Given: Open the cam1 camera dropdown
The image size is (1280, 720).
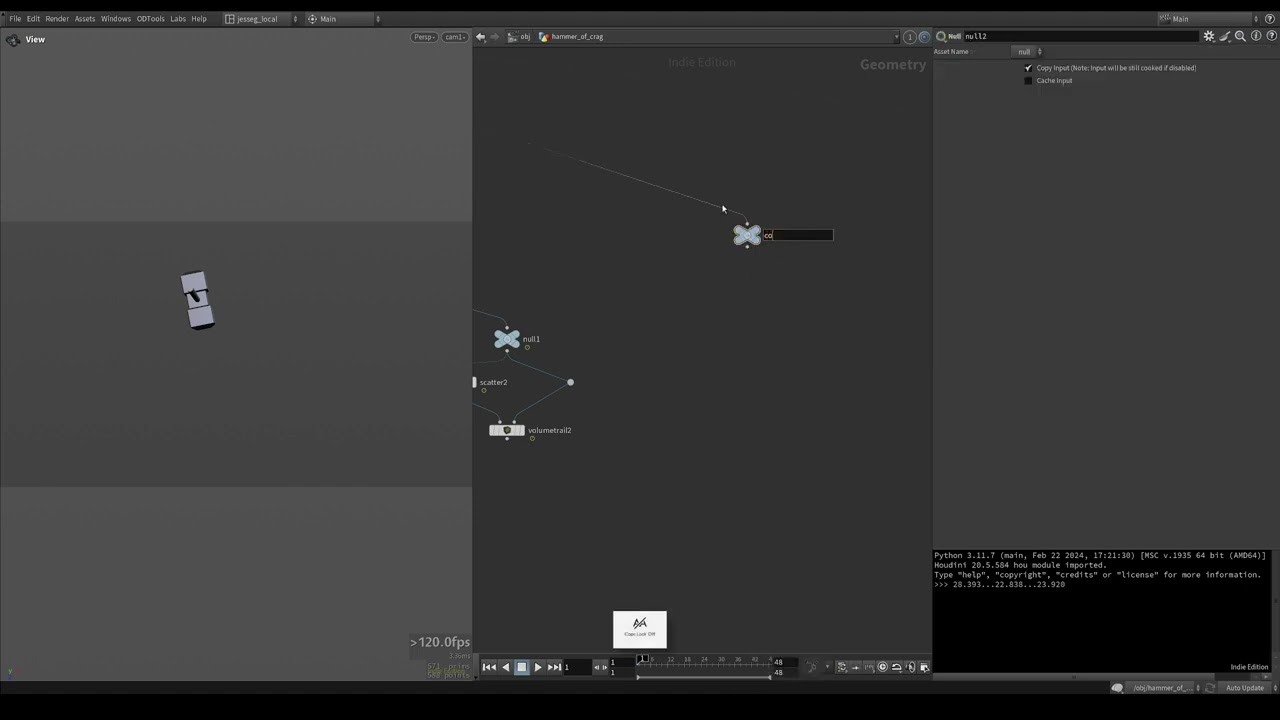Looking at the screenshot, I should pos(455,37).
